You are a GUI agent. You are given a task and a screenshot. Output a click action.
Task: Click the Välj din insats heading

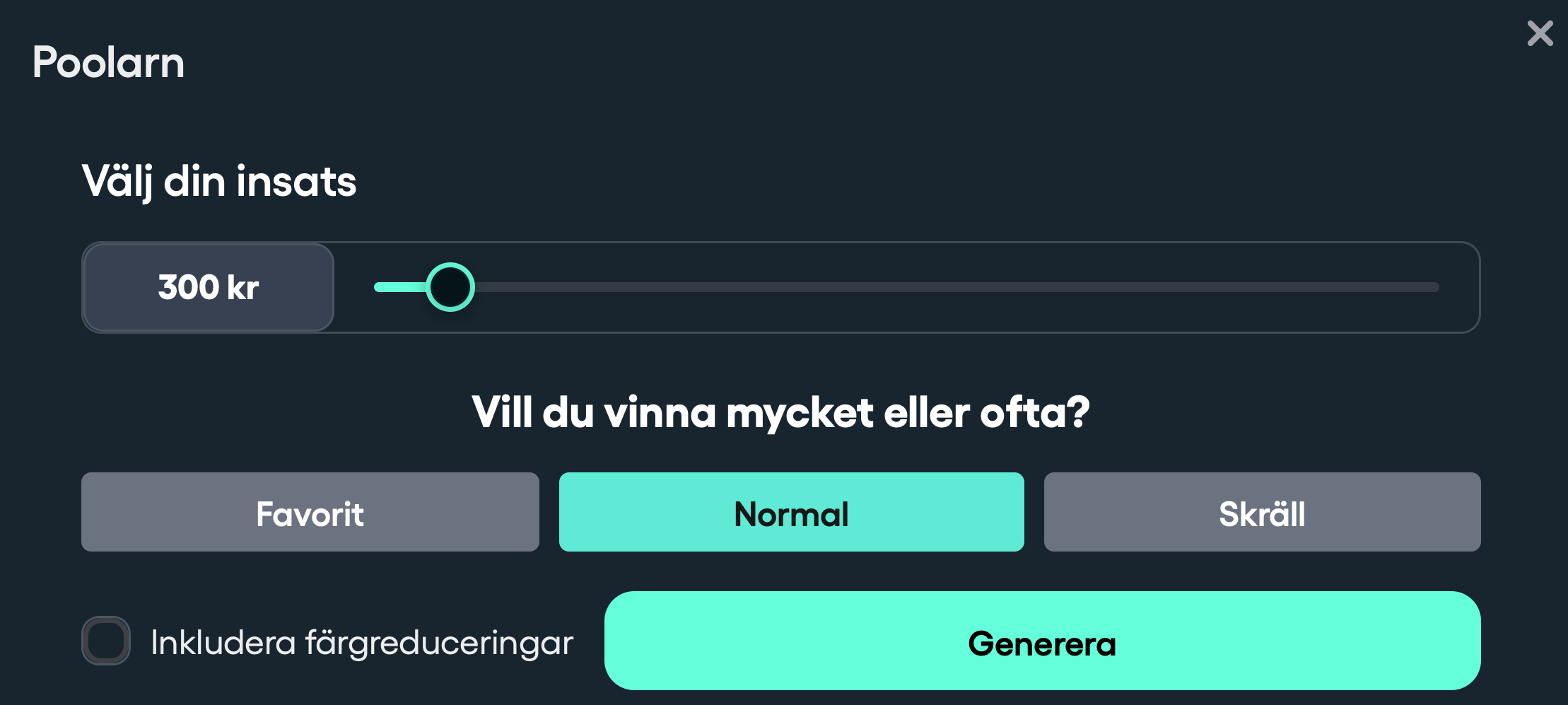pyautogui.click(x=219, y=181)
